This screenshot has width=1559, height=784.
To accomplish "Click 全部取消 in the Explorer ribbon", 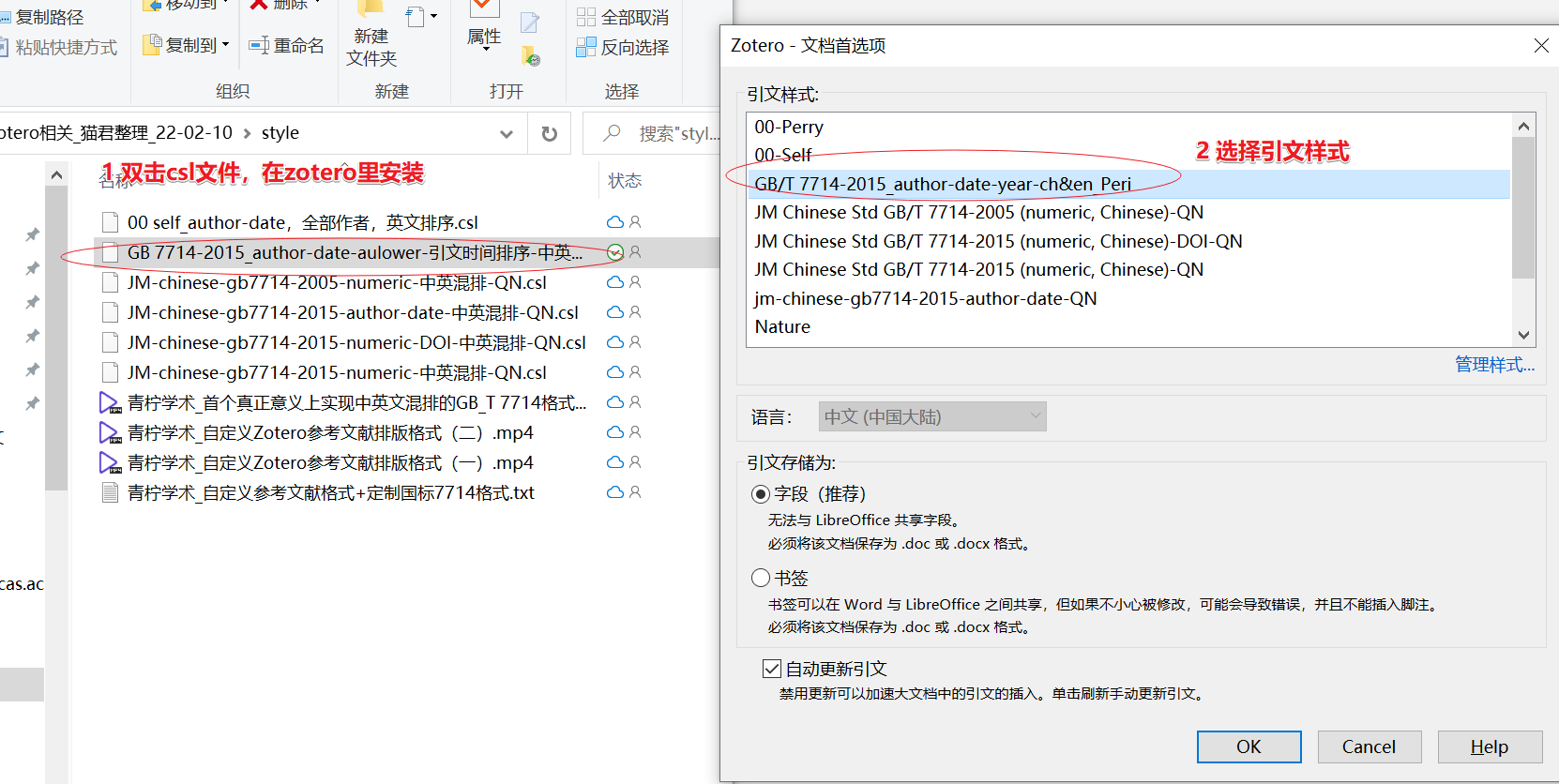I will click(x=623, y=17).
